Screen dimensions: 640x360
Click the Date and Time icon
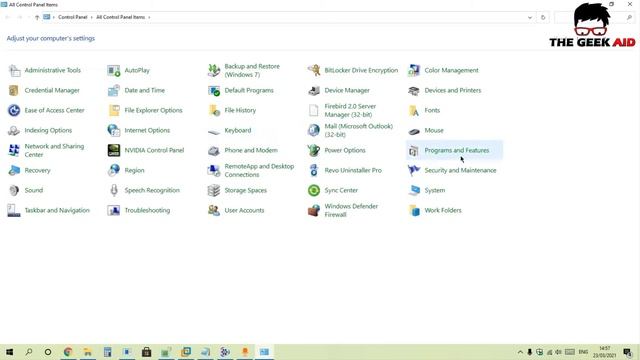[x=114, y=90]
